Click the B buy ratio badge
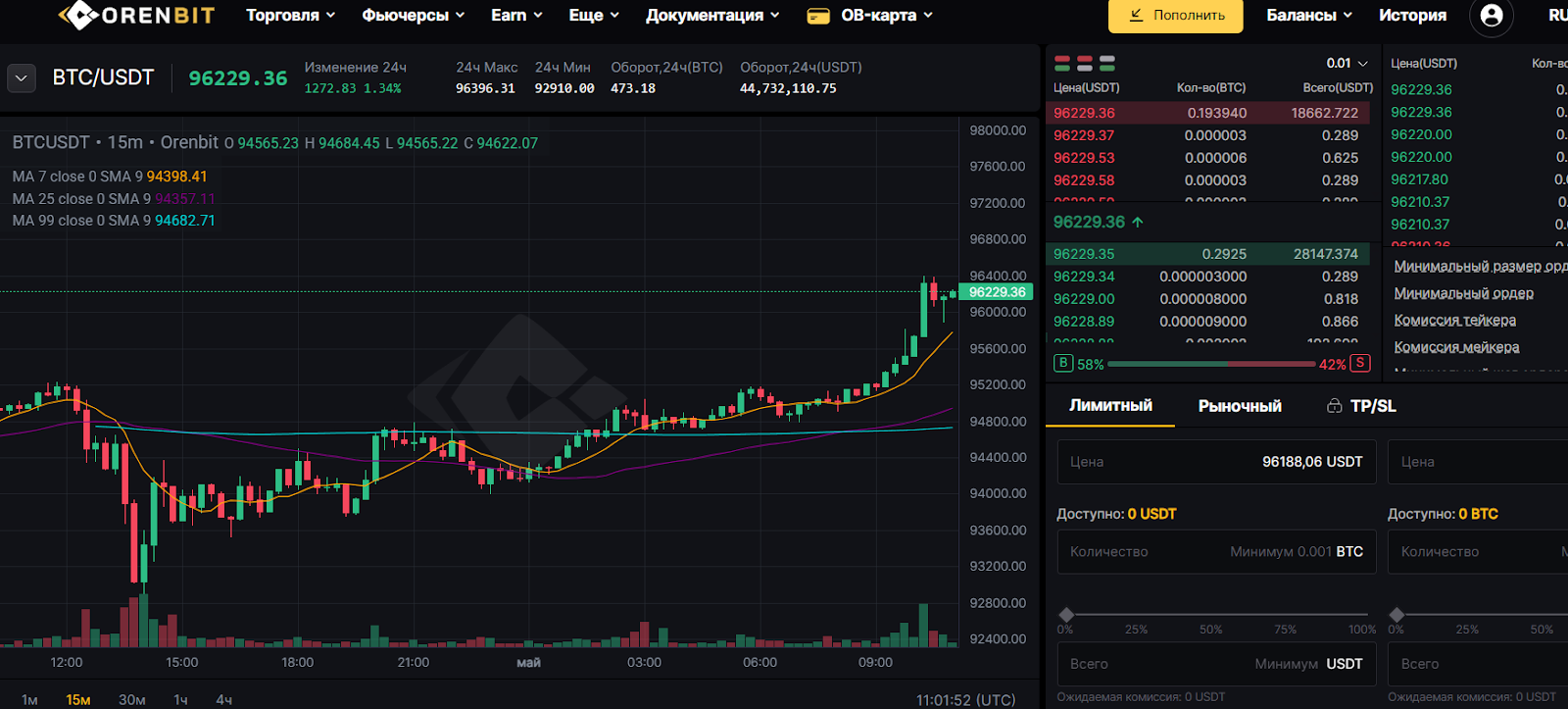The width and height of the screenshot is (1568, 709). coord(1063,363)
